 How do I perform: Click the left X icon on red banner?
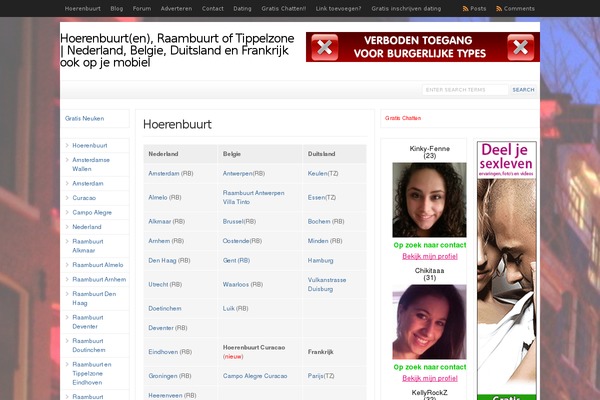pos(324,47)
